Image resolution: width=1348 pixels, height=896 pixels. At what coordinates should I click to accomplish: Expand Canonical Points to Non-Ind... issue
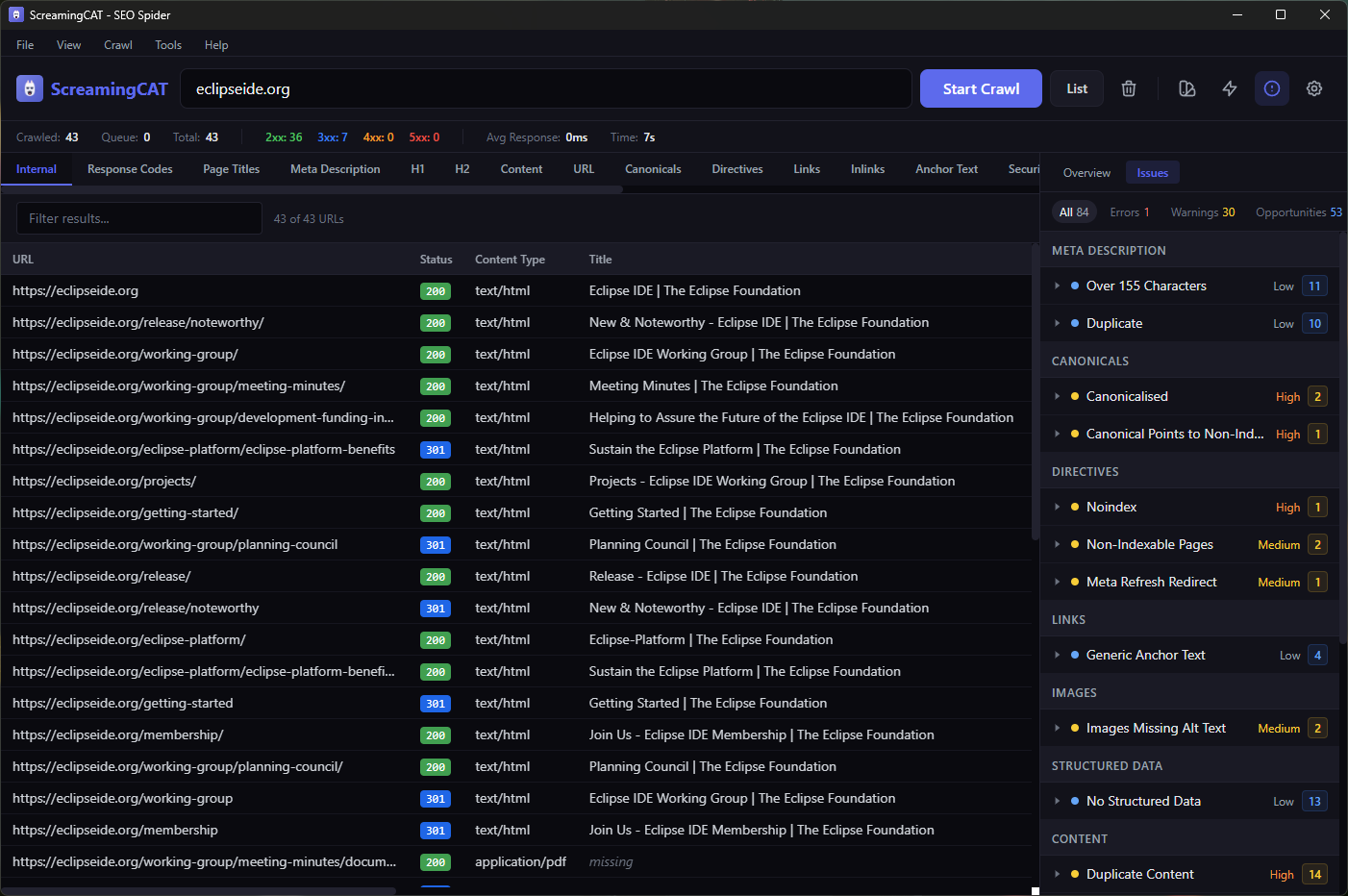(x=1057, y=434)
